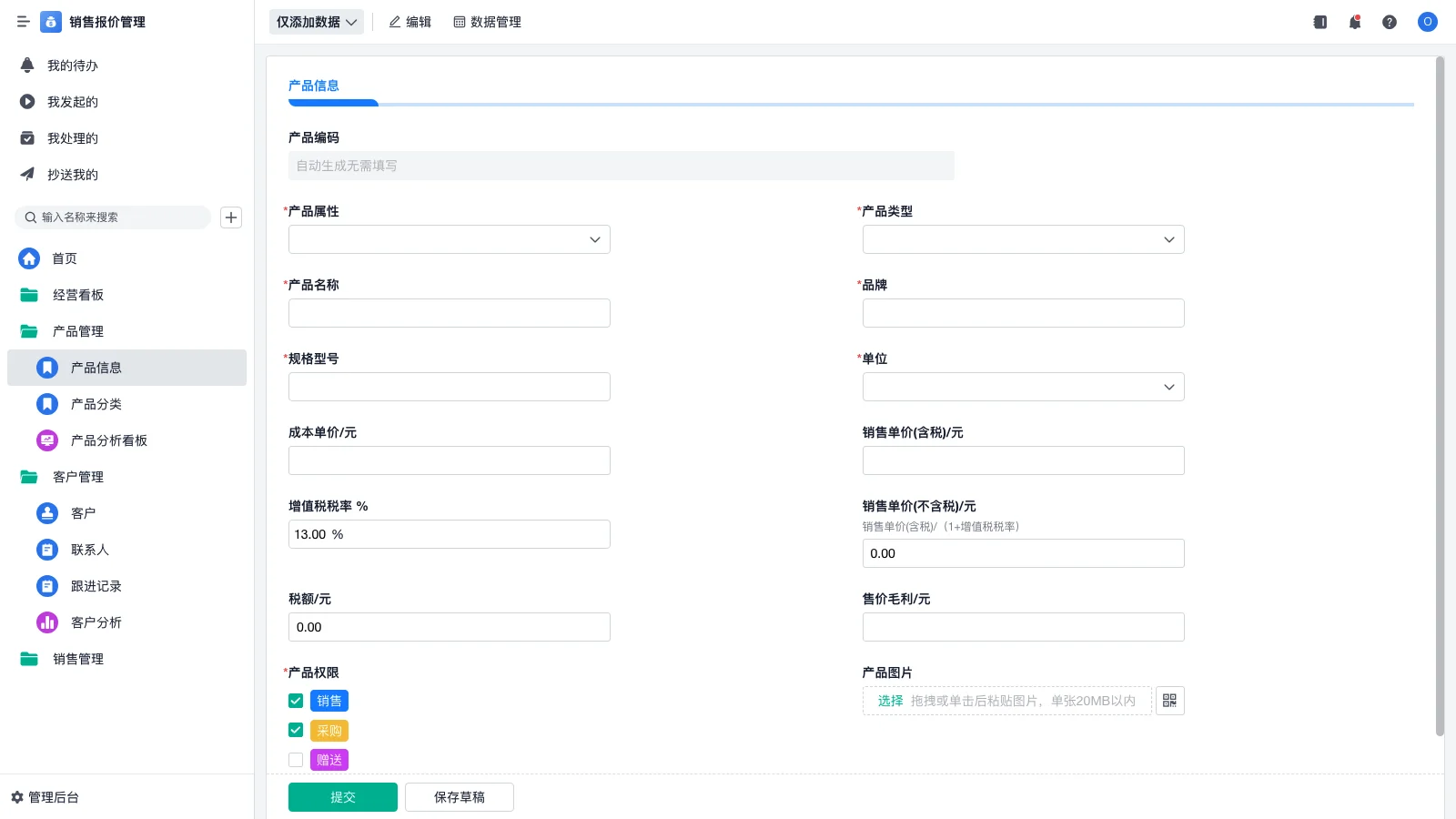Open 我发起的 play icon

[27, 102]
